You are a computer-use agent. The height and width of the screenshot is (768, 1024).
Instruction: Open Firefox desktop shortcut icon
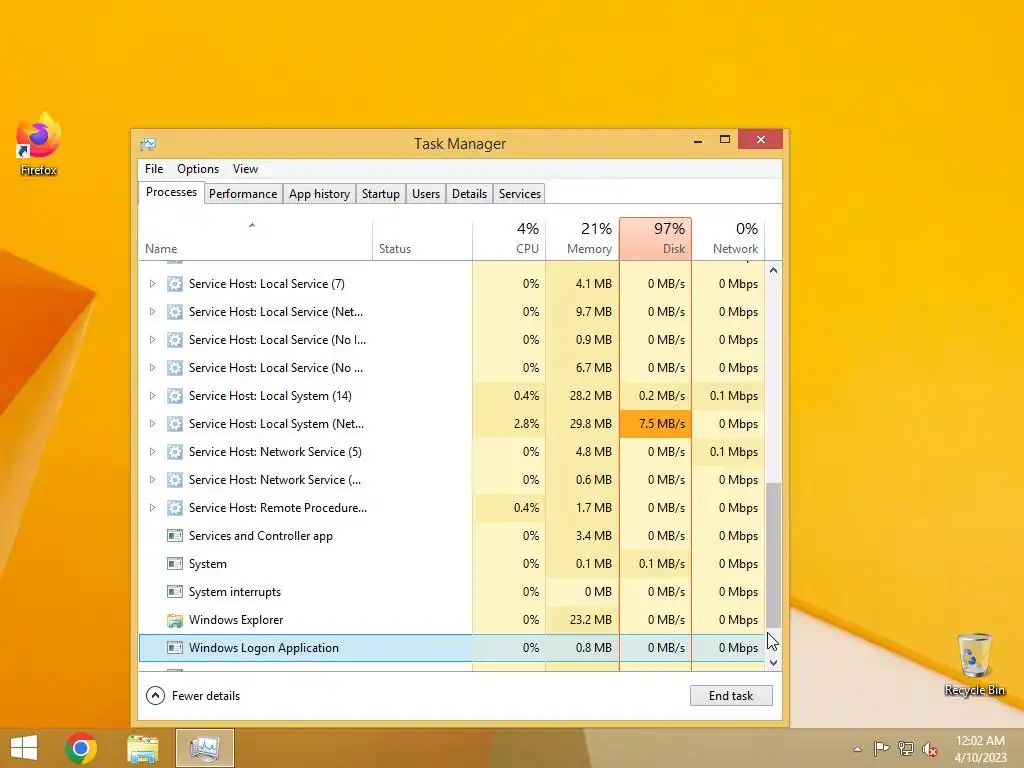click(39, 144)
